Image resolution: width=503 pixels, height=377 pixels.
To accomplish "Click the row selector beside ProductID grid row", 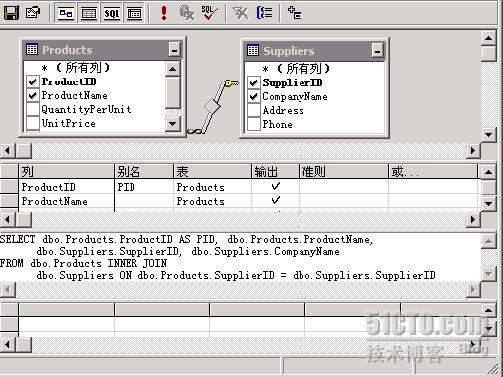I will pyautogui.click(x=9, y=187).
